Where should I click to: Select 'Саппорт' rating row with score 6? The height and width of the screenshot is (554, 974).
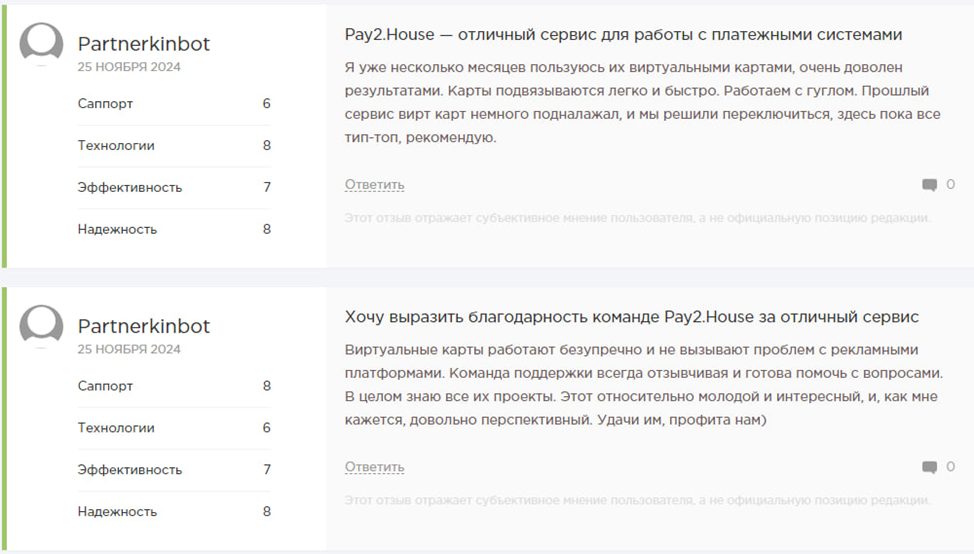[174, 104]
